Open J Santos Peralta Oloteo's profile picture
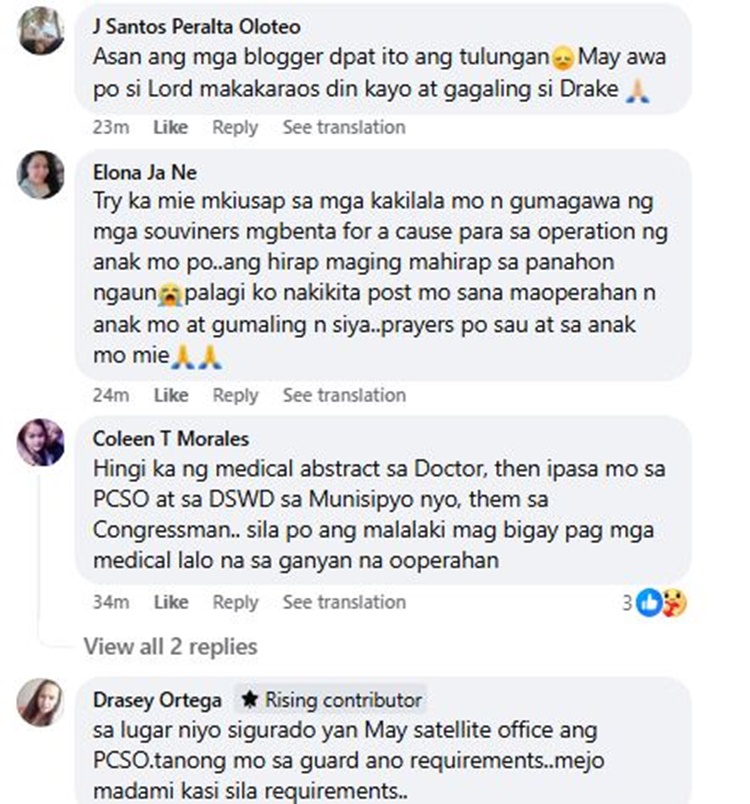 [40, 30]
